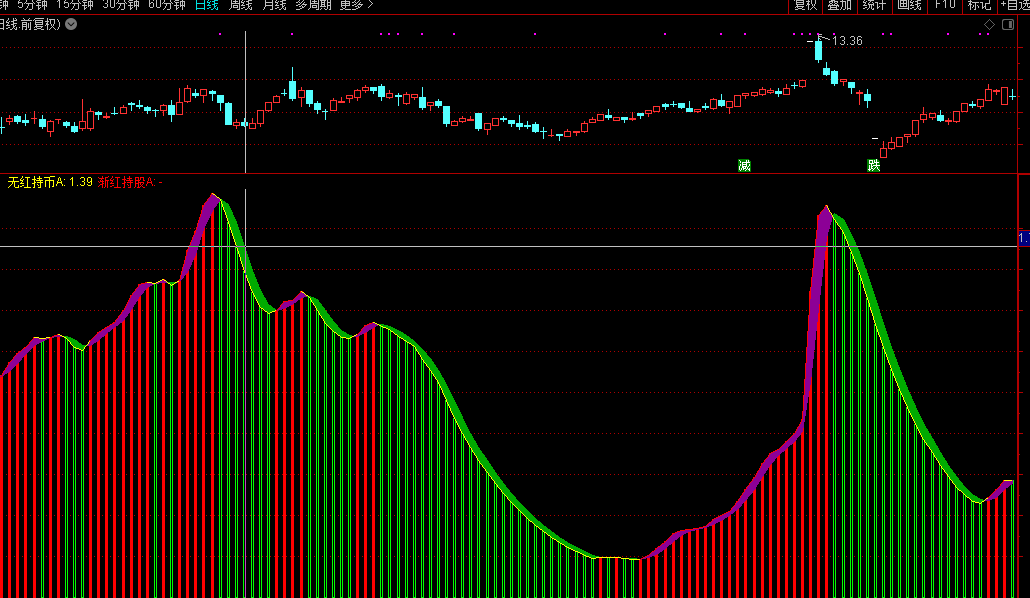Click the green 减 signal marker
Viewport: 1030px width, 598px height.
pyautogui.click(x=744, y=165)
